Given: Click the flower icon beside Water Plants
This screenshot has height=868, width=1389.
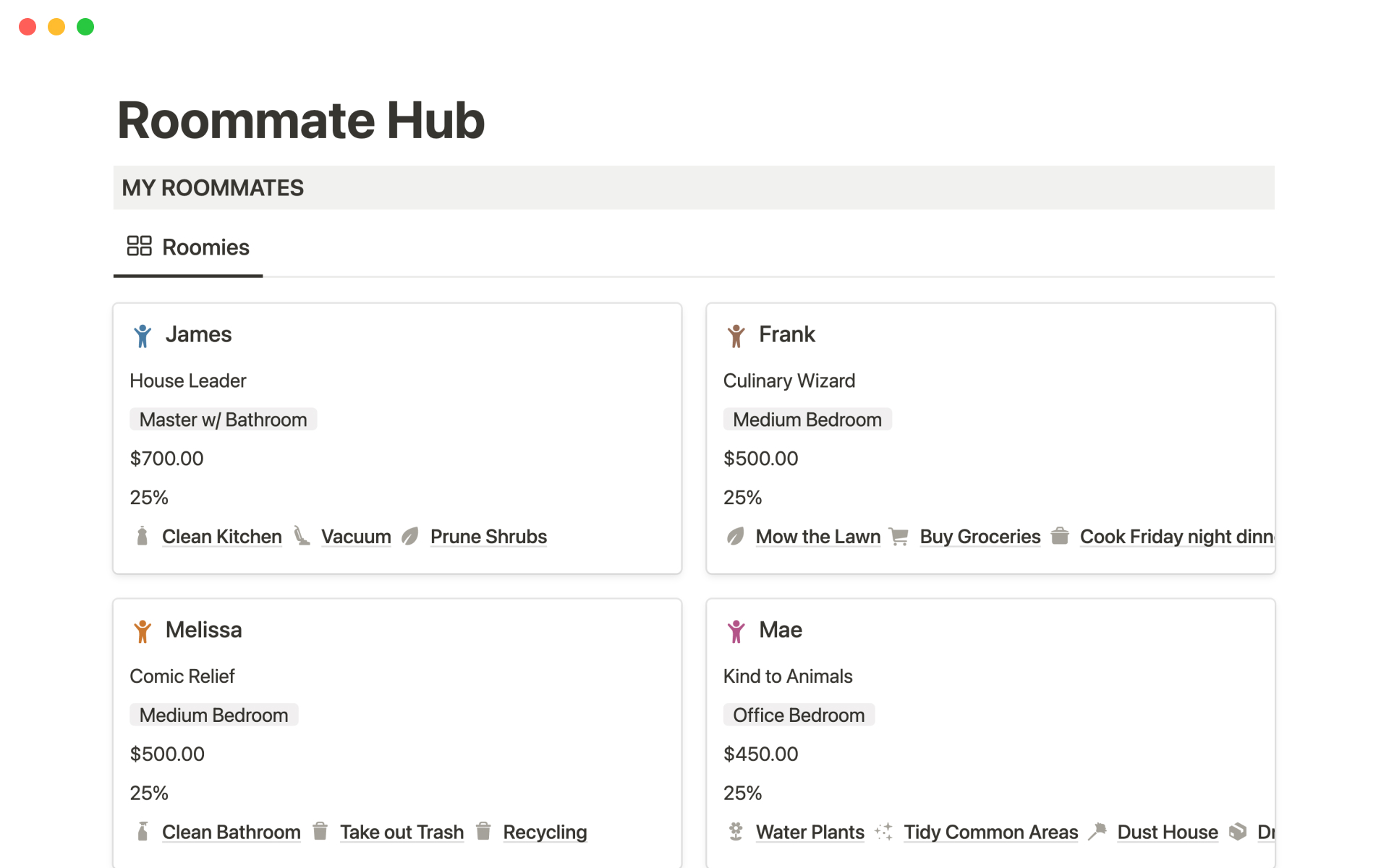Looking at the screenshot, I should pyautogui.click(x=736, y=832).
